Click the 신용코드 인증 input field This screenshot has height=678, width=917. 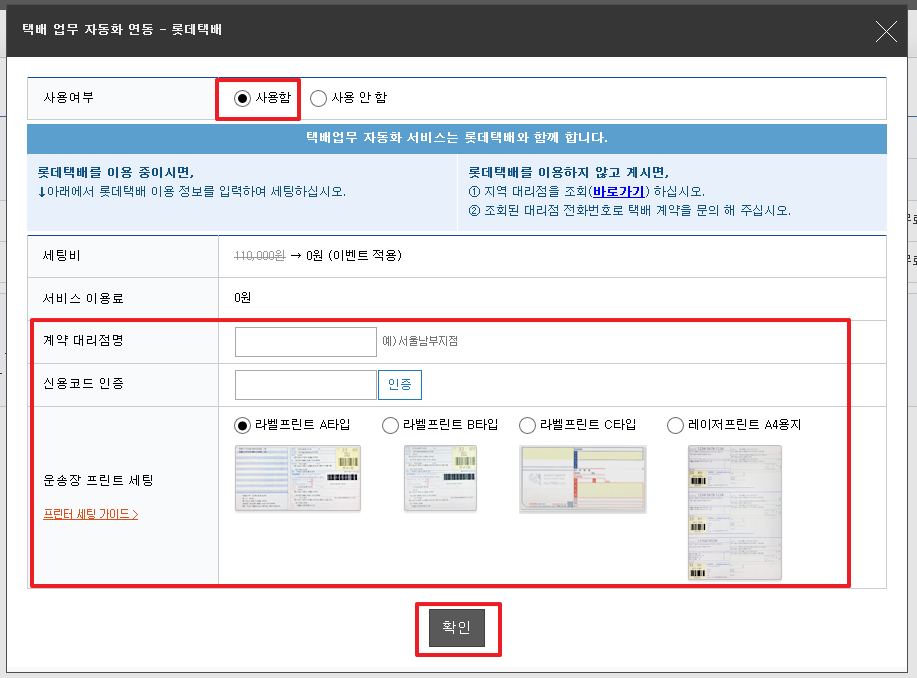click(305, 385)
